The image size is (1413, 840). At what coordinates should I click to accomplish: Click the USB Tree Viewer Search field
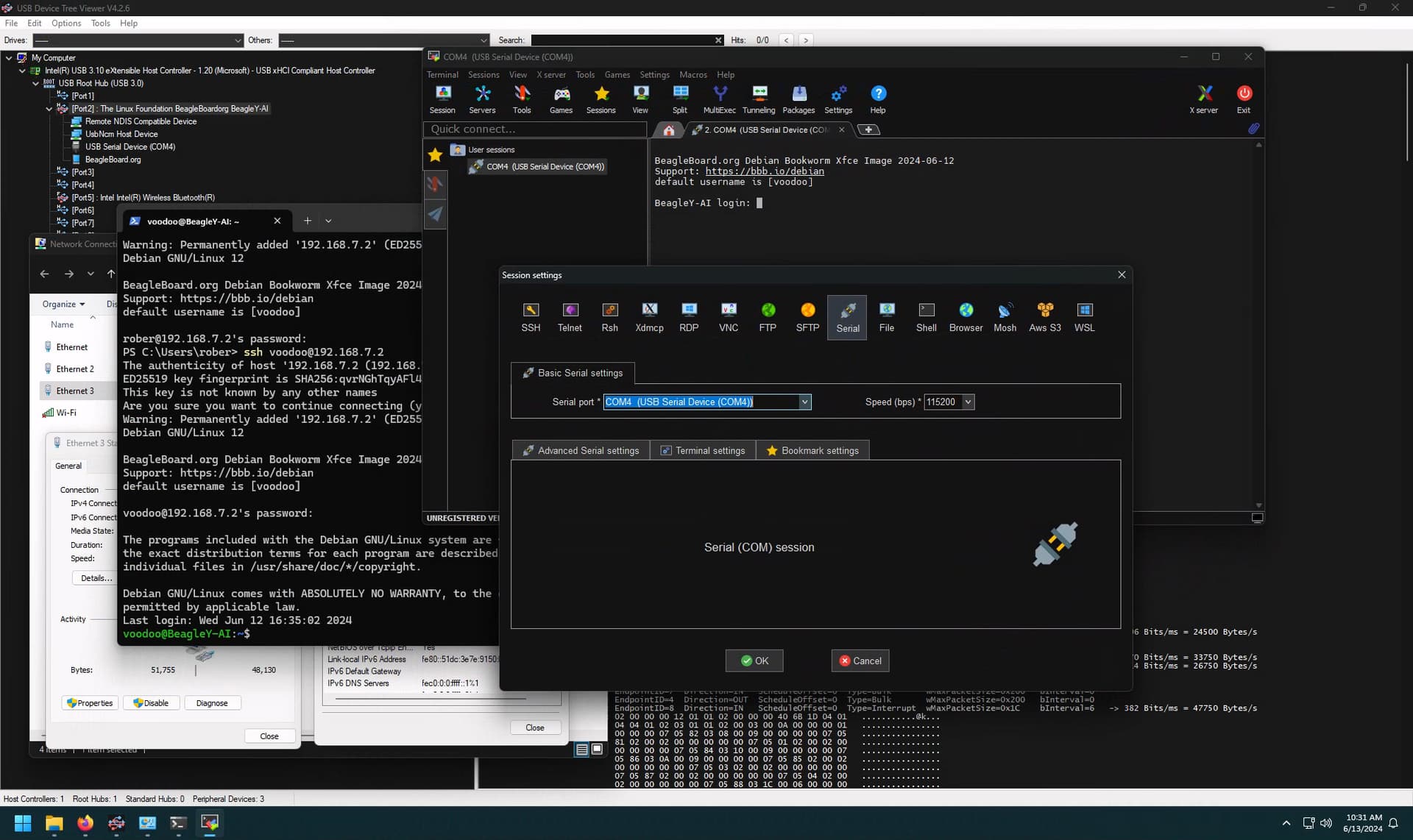click(x=622, y=40)
